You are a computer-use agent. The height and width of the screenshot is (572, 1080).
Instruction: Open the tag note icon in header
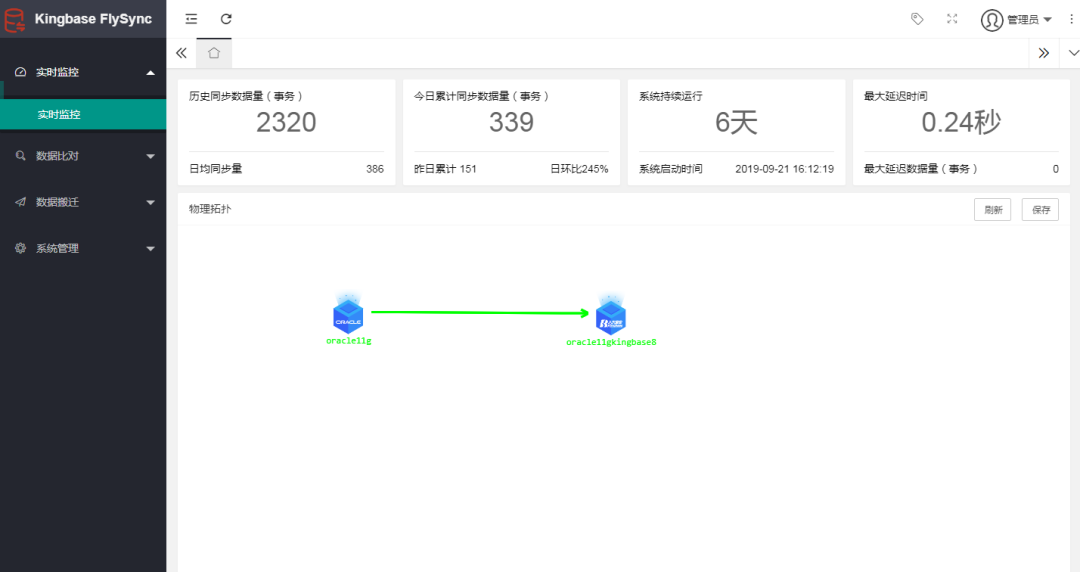(917, 19)
